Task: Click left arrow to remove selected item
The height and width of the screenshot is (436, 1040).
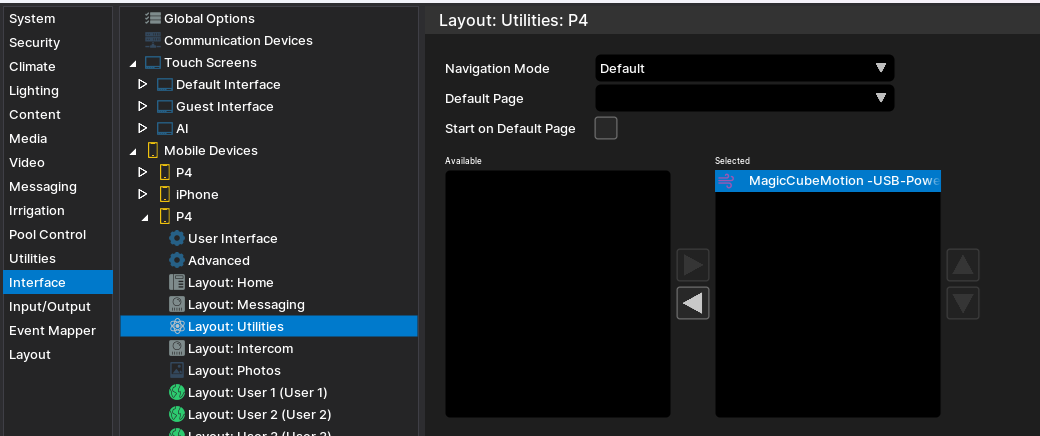Action: pos(693,303)
